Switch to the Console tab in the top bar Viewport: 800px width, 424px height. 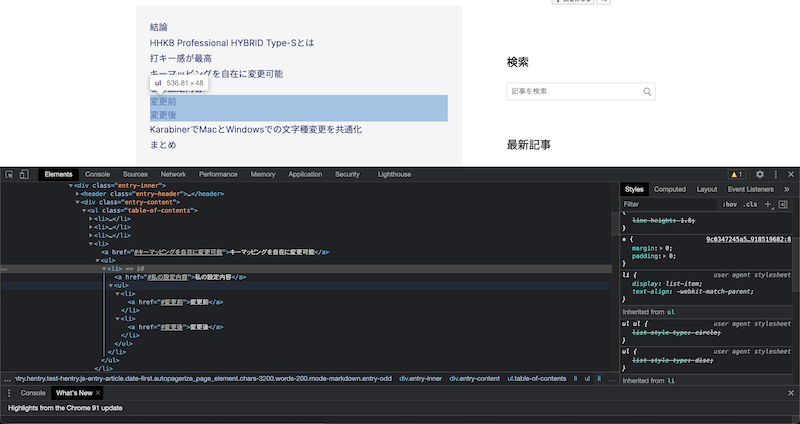coord(97,174)
